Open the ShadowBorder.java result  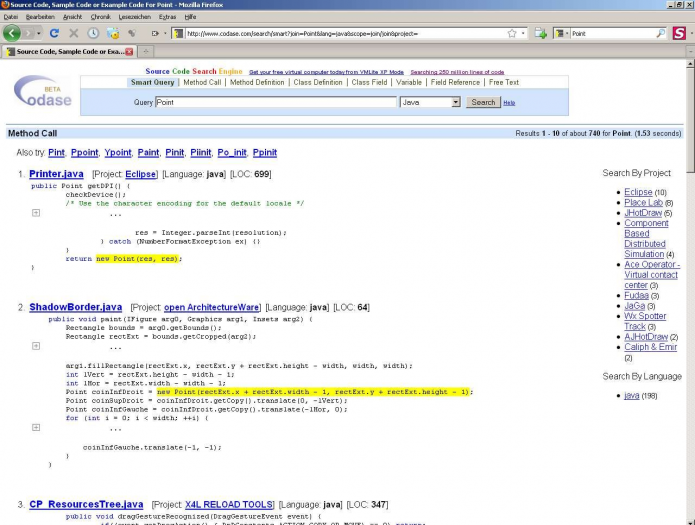point(75,307)
